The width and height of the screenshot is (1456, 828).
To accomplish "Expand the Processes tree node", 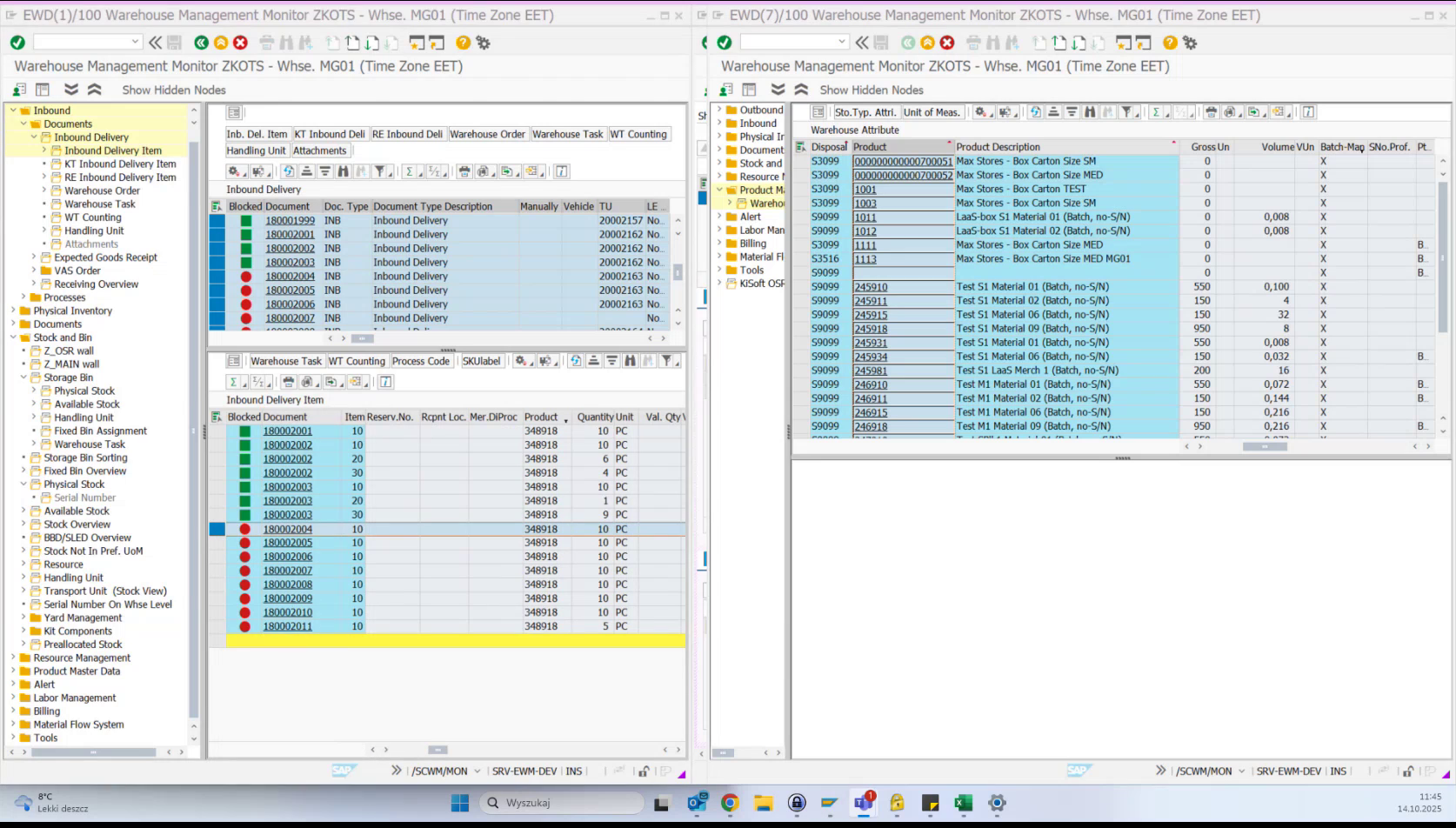I will (x=25, y=297).
